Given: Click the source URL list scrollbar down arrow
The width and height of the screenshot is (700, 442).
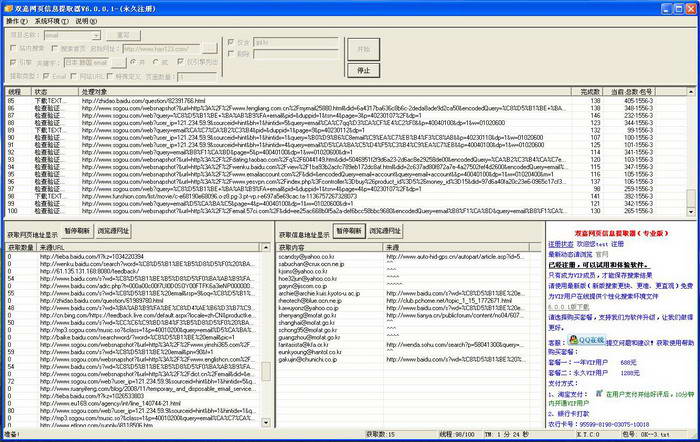Looking at the screenshot, I should (x=266, y=422).
